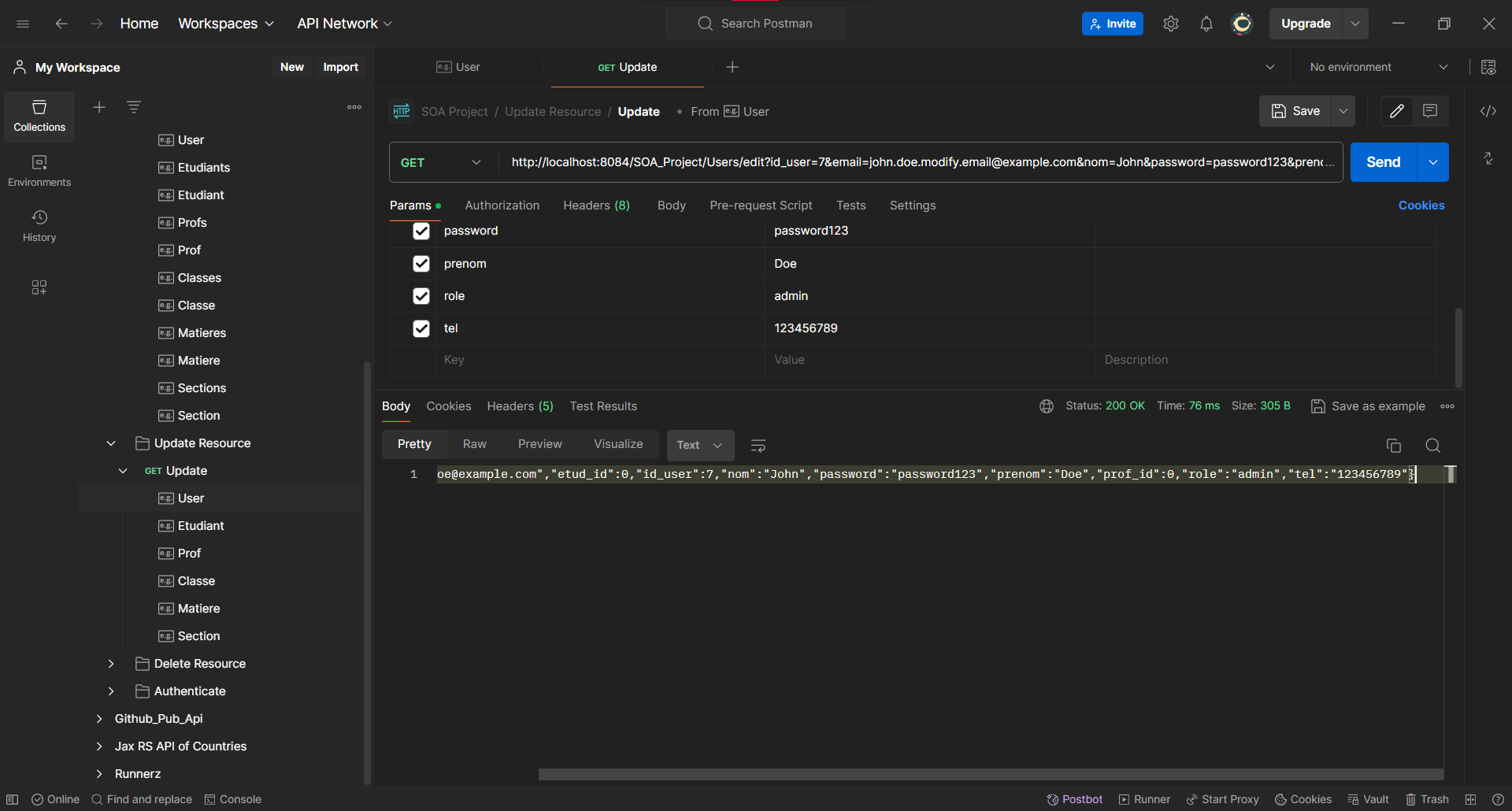Click the request URL input field
Screen dimensions: 1512x811
point(920,162)
